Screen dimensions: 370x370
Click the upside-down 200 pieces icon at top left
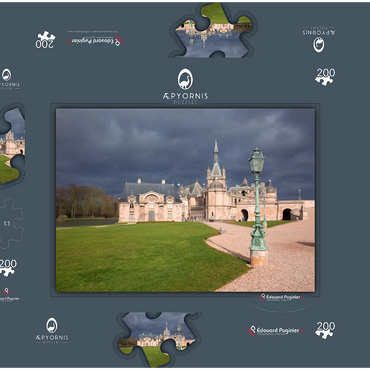tap(45, 40)
